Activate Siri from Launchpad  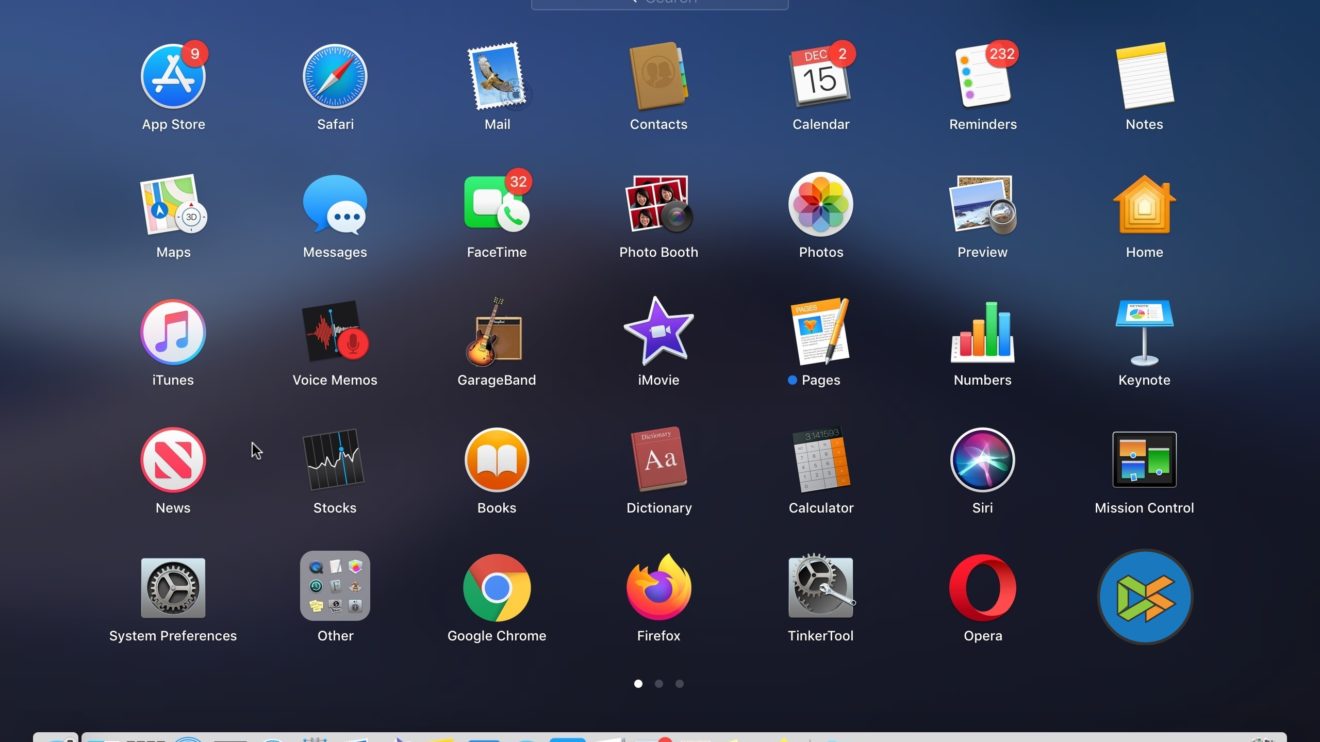tap(983, 460)
